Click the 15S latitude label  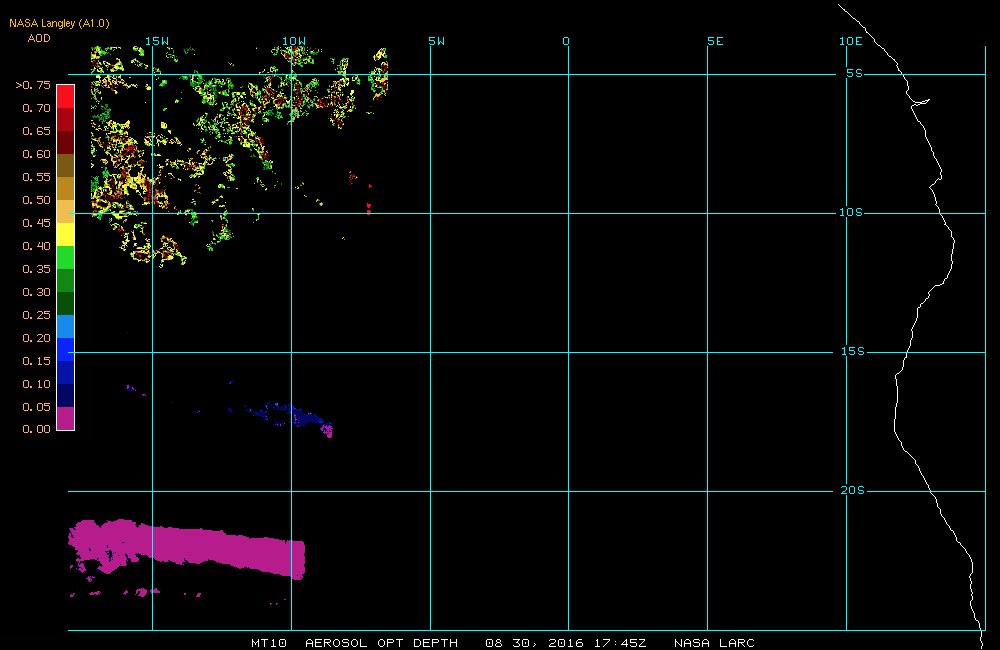click(853, 351)
